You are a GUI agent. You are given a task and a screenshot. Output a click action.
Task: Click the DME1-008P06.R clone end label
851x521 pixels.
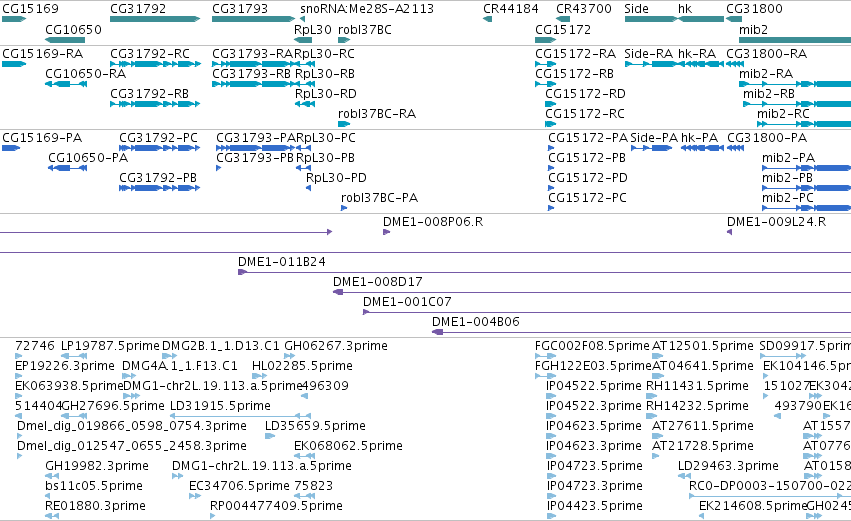[x=433, y=222]
